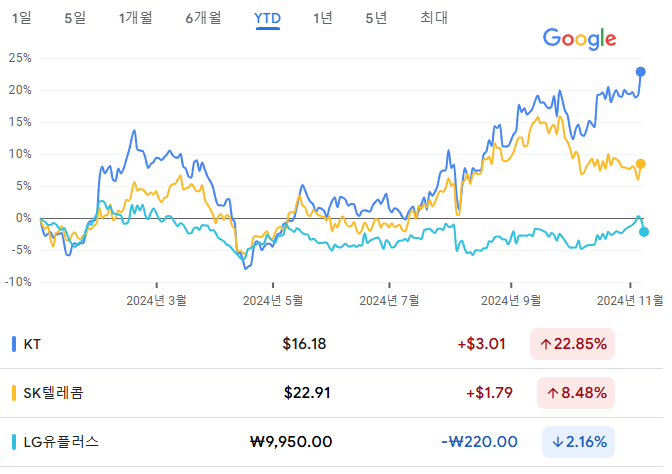
Task: Click the -10% y-axis label
Action: 18,282
